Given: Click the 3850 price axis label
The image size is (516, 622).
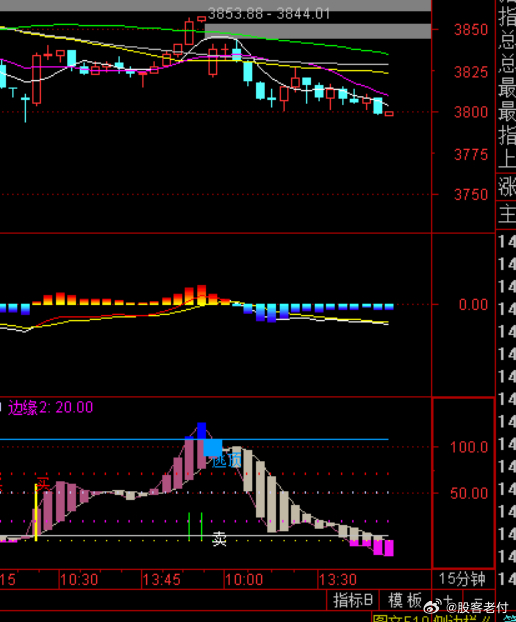Looking at the screenshot, I should (x=471, y=30).
